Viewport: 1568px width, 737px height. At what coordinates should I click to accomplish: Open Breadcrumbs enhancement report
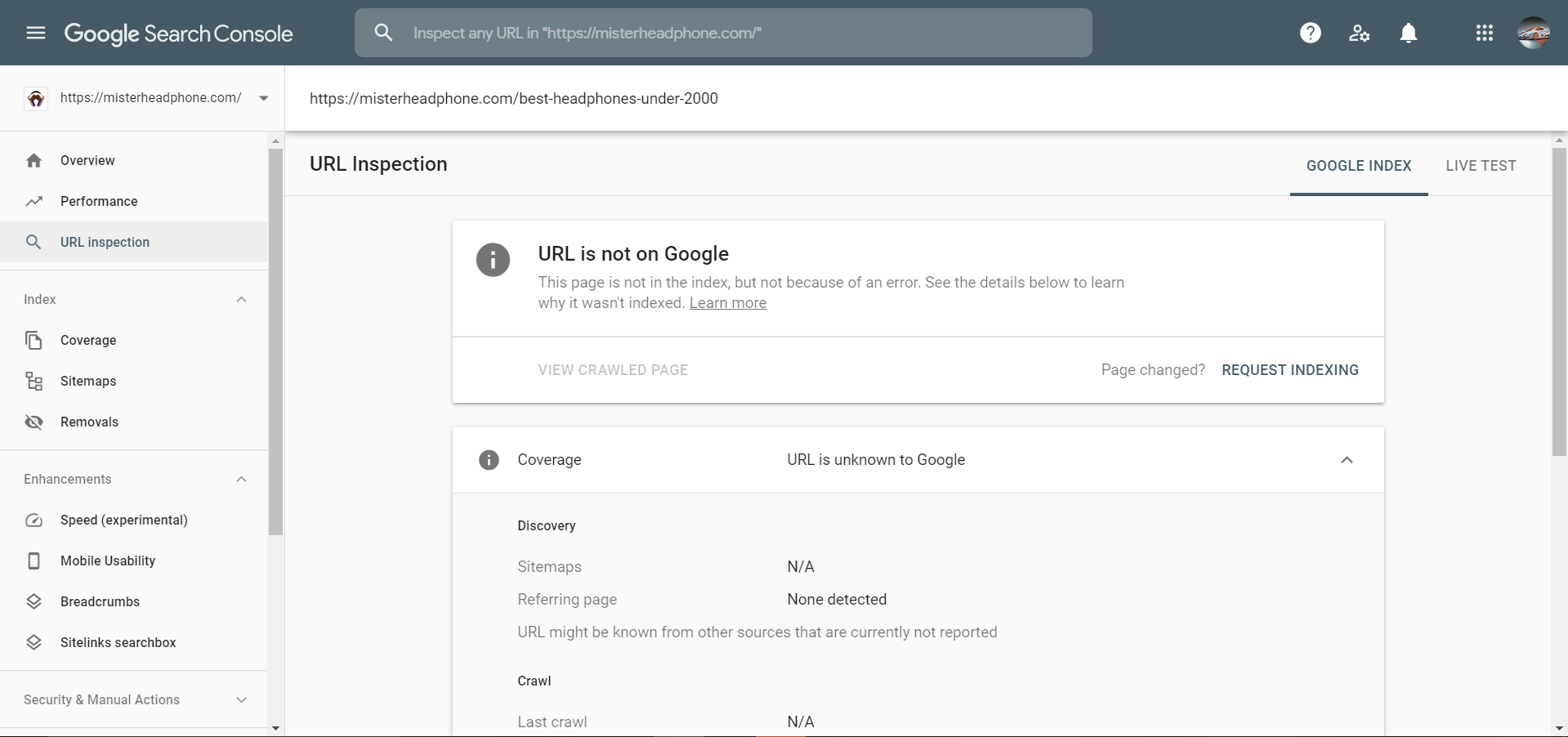[134, 601]
